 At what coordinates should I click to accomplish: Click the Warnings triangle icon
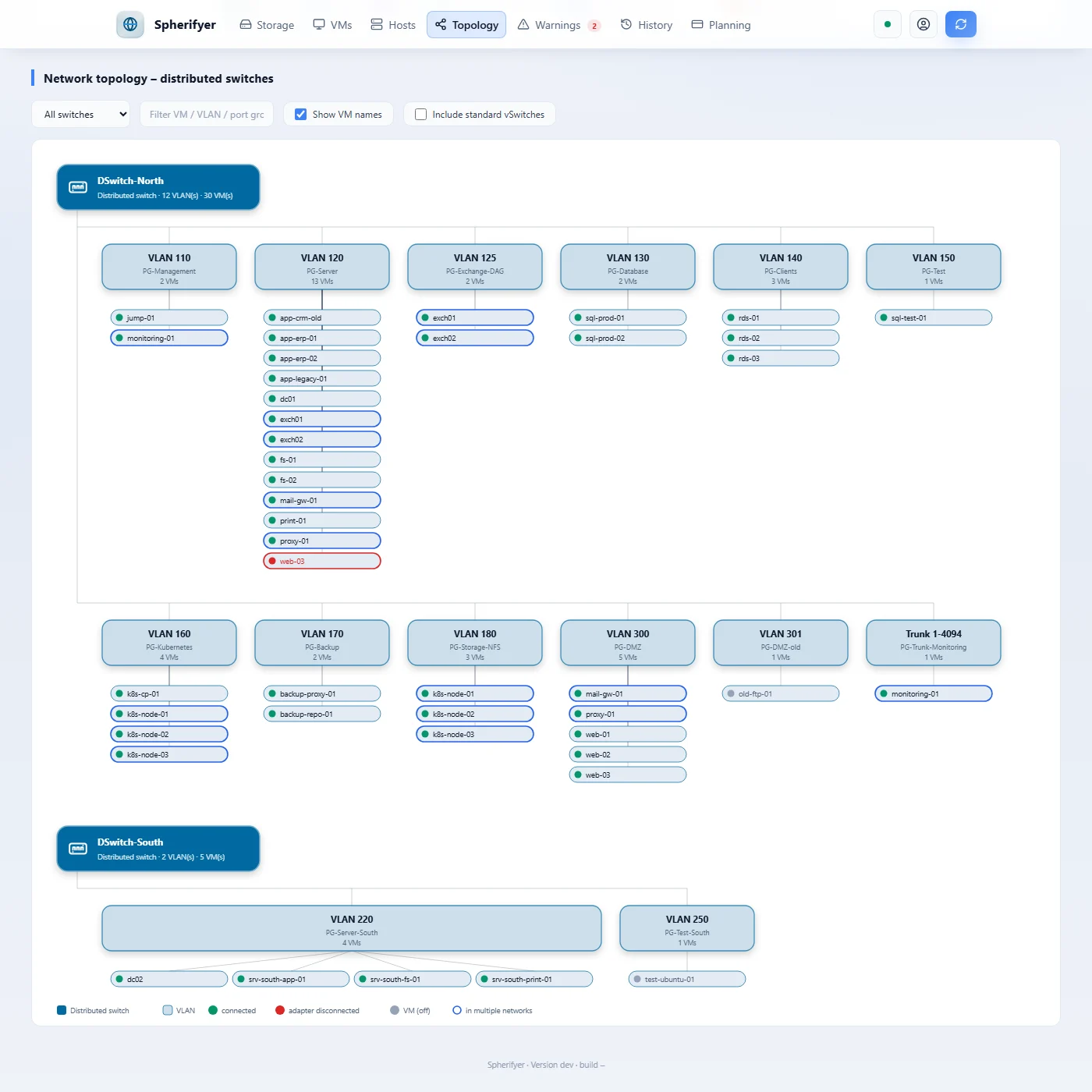[x=523, y=25]
